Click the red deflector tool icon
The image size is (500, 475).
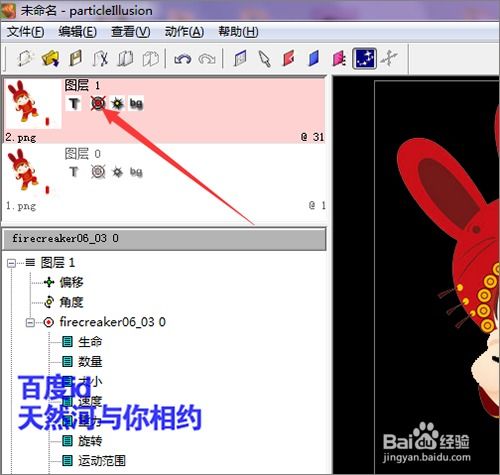pyautogui.click(x=289, y=59)
